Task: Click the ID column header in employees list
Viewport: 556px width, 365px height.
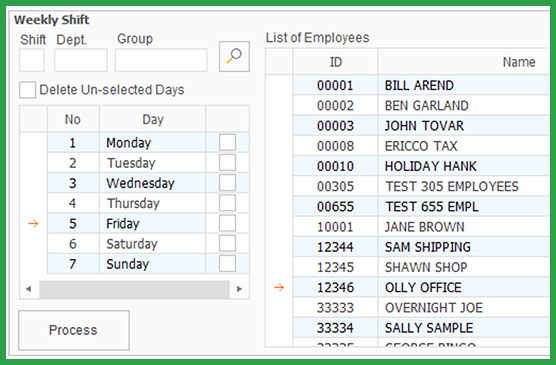Action: click(x=335, y=62)
